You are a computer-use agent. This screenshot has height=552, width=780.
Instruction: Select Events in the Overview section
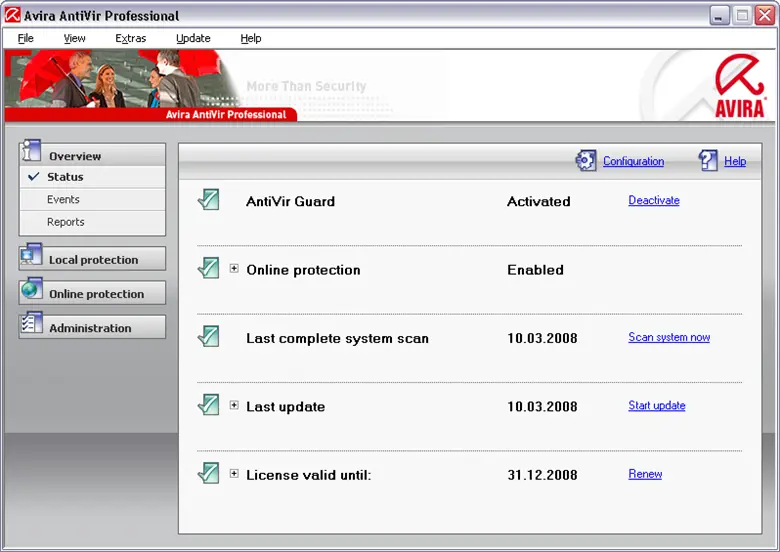coord(63,199)
